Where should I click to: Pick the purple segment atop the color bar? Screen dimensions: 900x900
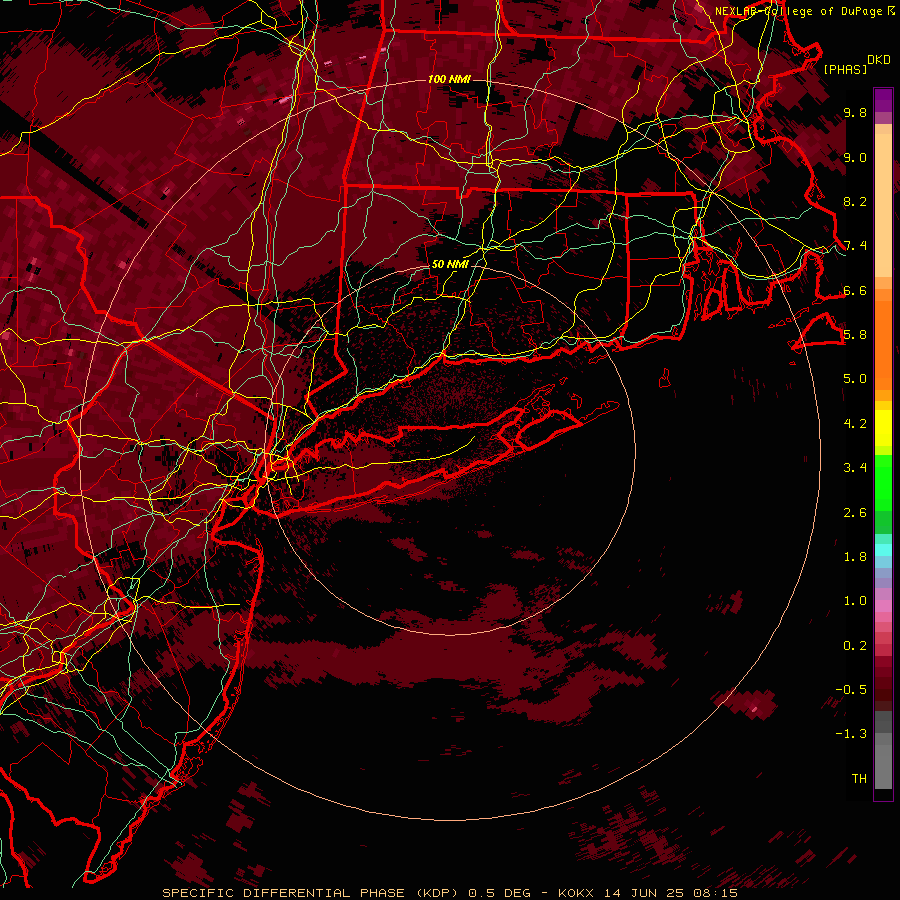tap(883, 100)
